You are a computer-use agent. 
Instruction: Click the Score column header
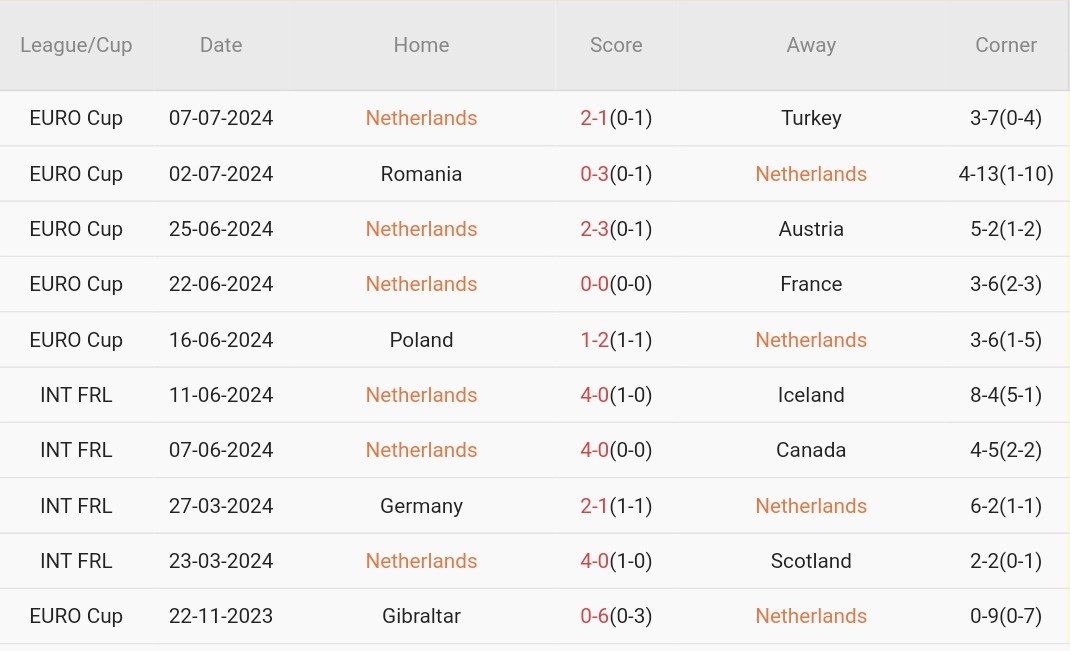tap(616, 45)
